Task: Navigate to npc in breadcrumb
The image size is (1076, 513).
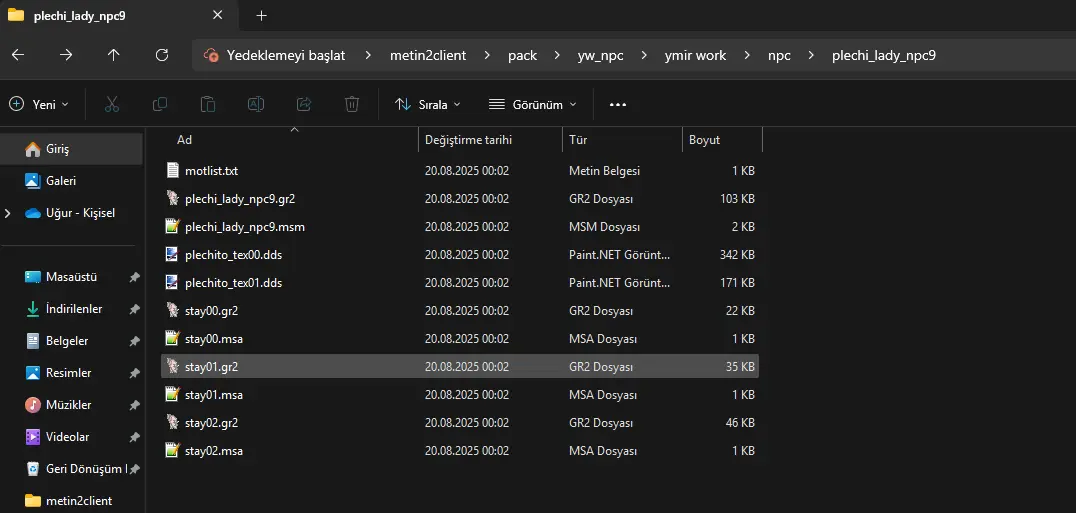Action: [779, 56]
